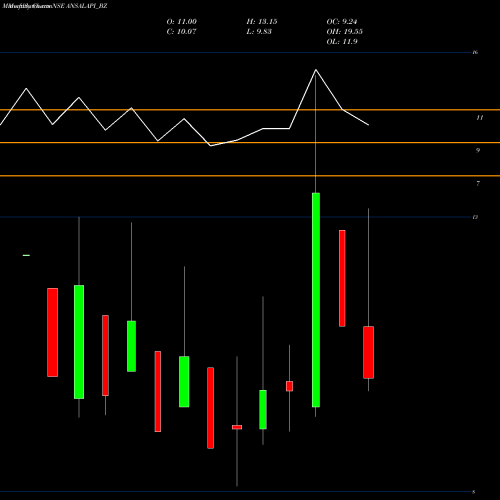Click the small green dash at the left
The image size is (500, 500).
click(x=26, y=256)
